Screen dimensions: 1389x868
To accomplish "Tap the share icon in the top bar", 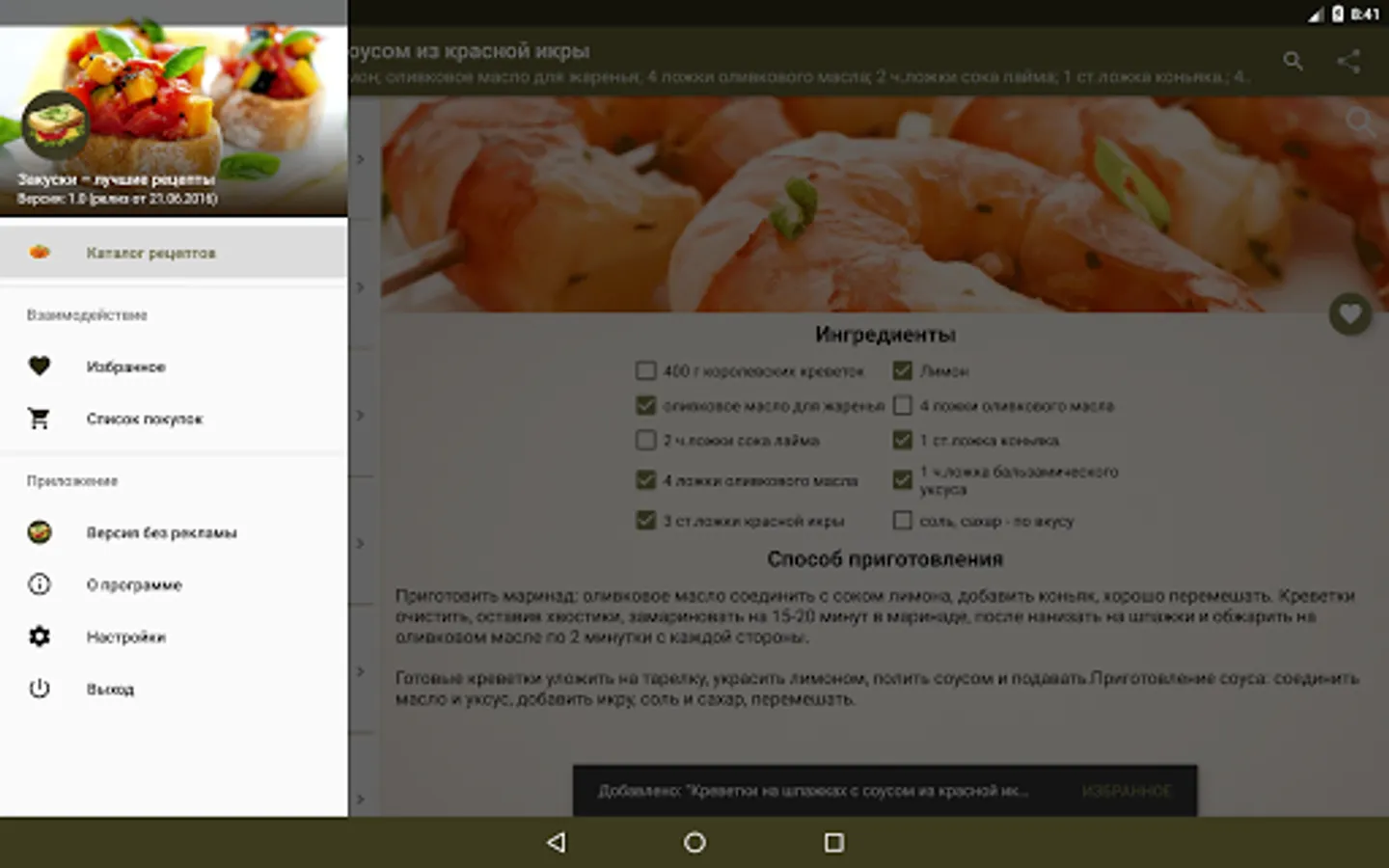I will [1348, 62].
